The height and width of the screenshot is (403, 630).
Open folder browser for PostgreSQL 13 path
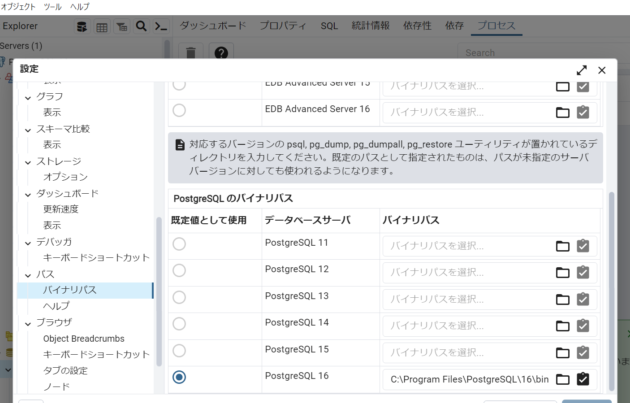(x=562, y=299)
